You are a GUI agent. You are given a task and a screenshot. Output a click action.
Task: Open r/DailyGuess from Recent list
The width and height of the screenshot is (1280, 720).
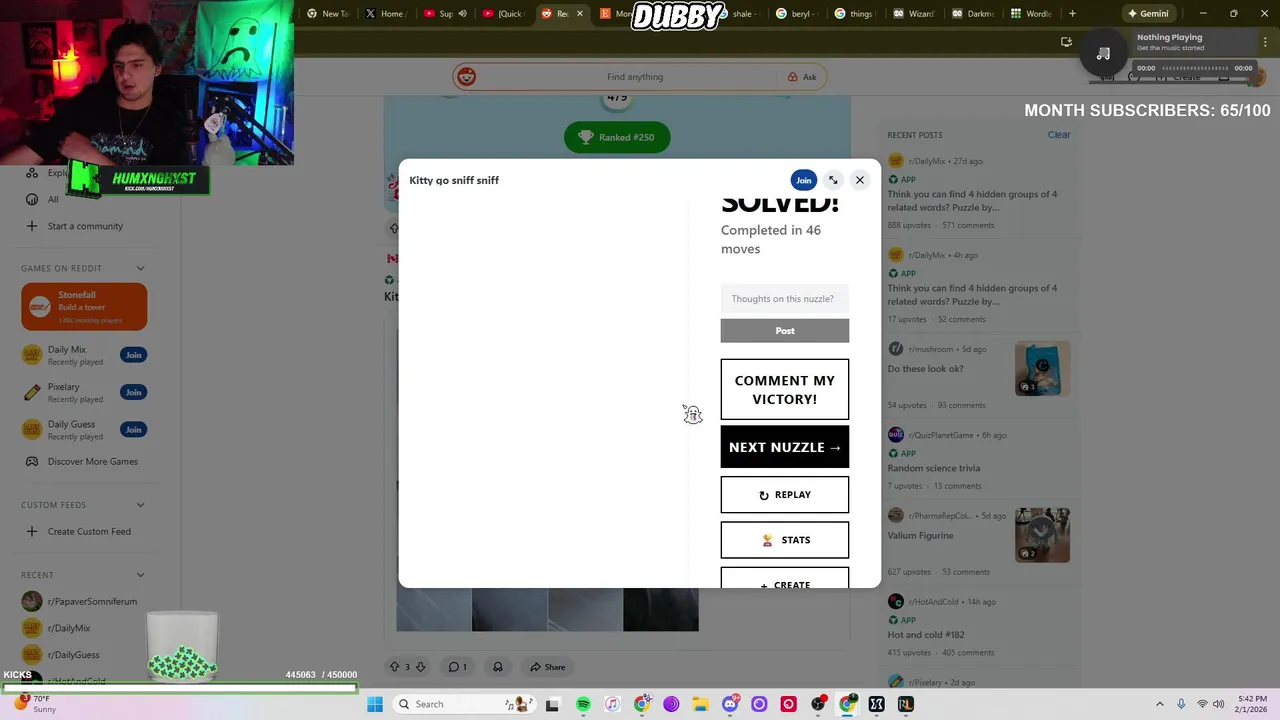point(62,655)
